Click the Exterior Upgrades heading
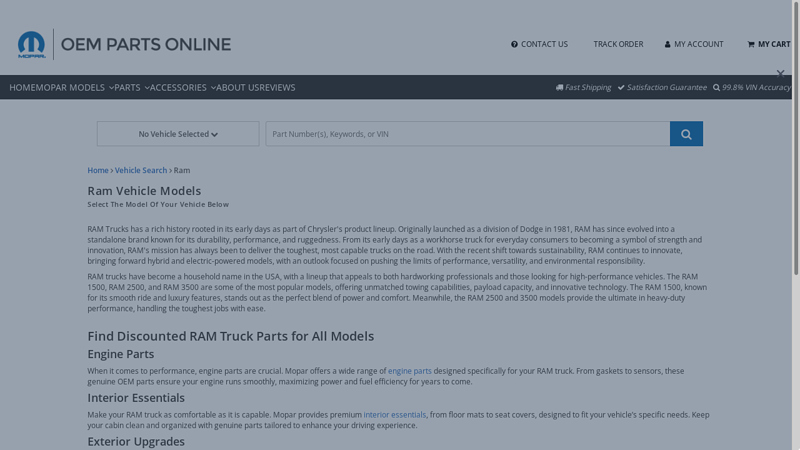Screen dimensions: 800x450 point(136,441)
